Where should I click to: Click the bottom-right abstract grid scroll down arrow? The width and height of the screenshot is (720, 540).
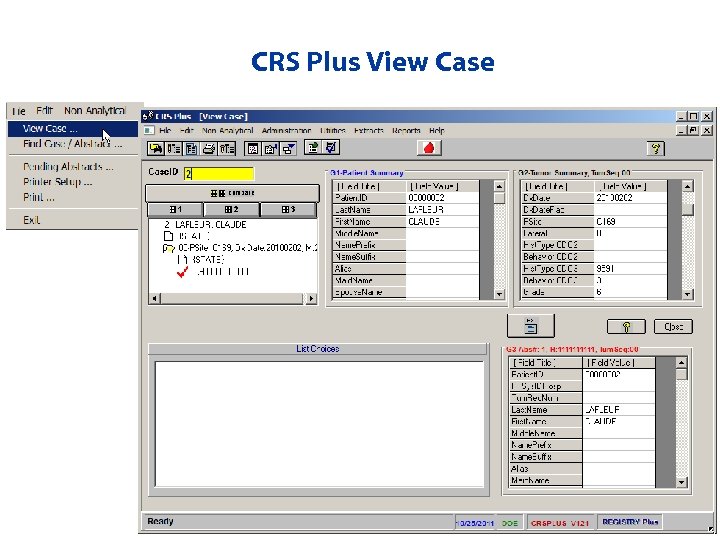pos(681,482)
